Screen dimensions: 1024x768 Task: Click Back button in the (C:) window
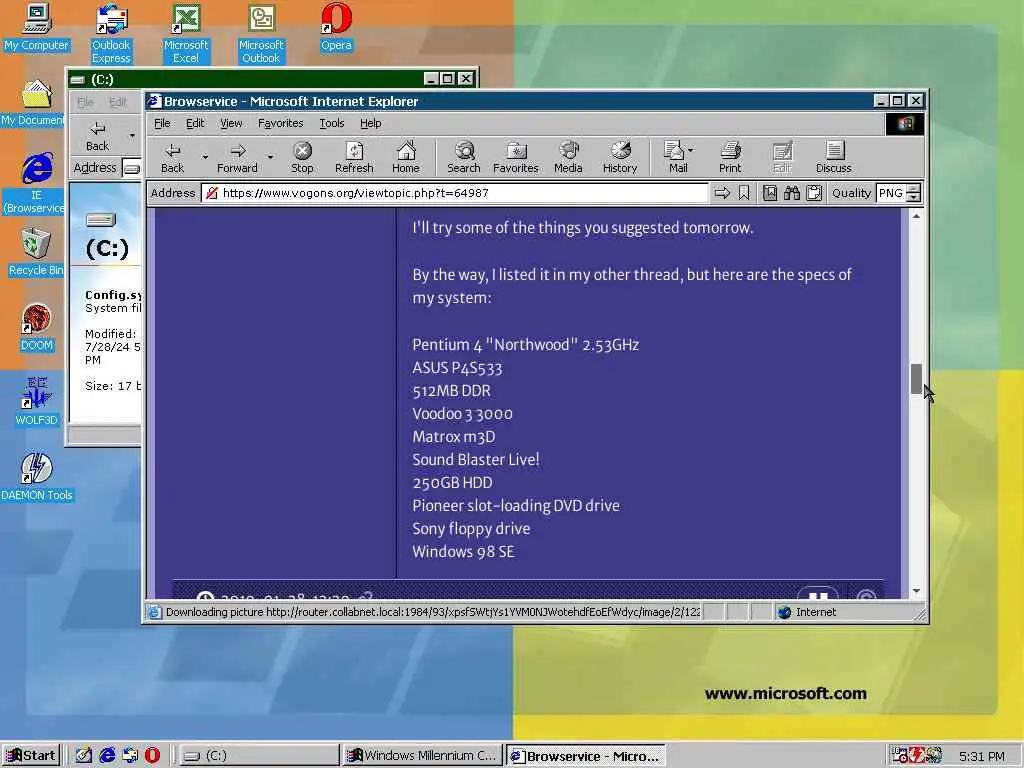coord(97,136)
